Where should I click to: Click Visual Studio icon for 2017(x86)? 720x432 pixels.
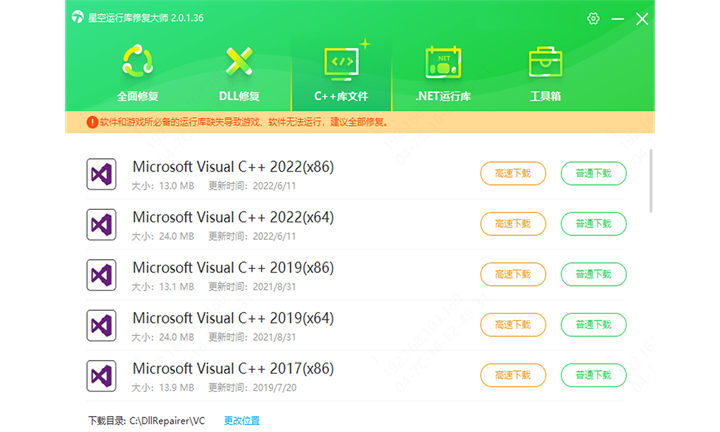point(101,376)
